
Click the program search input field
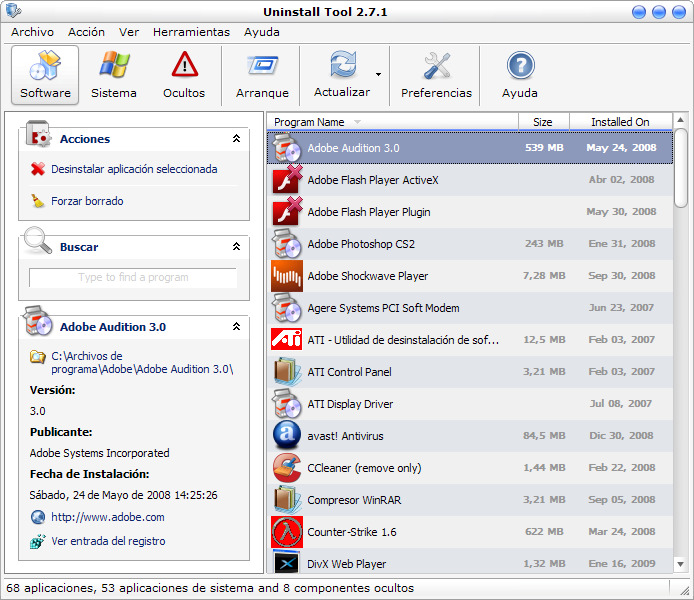[133, 278]
